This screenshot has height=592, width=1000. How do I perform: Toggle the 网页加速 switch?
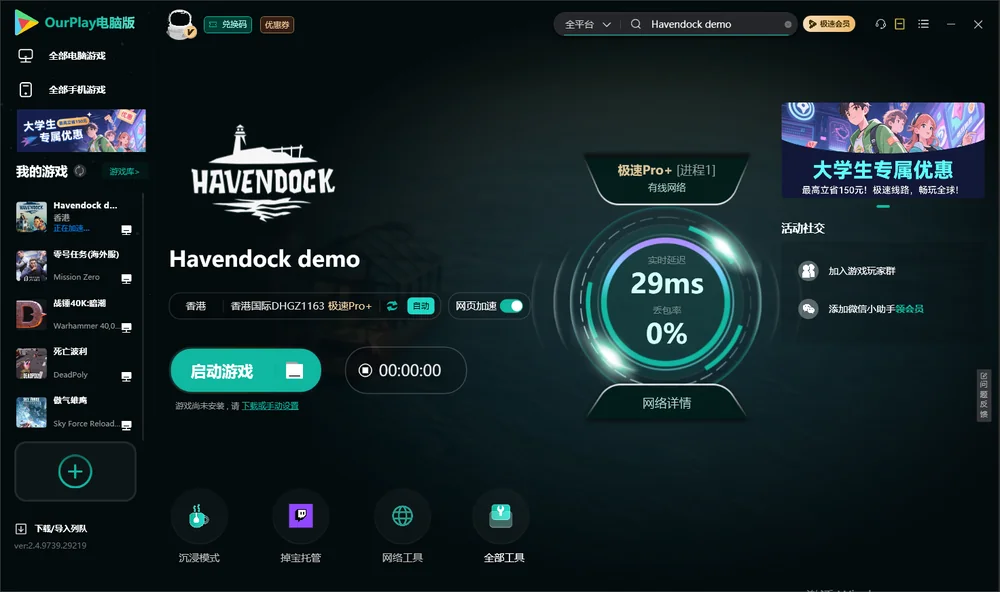511,306
